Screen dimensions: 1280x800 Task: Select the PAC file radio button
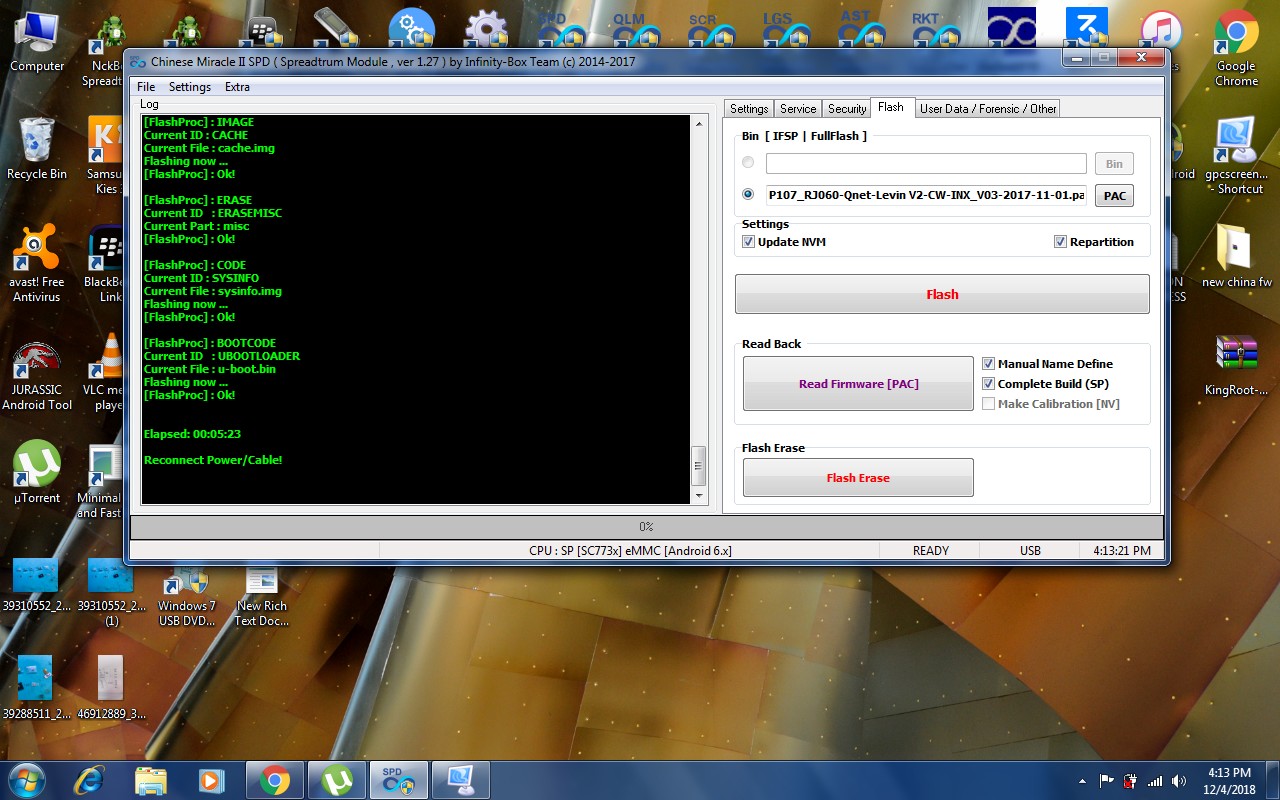[748, 194]
